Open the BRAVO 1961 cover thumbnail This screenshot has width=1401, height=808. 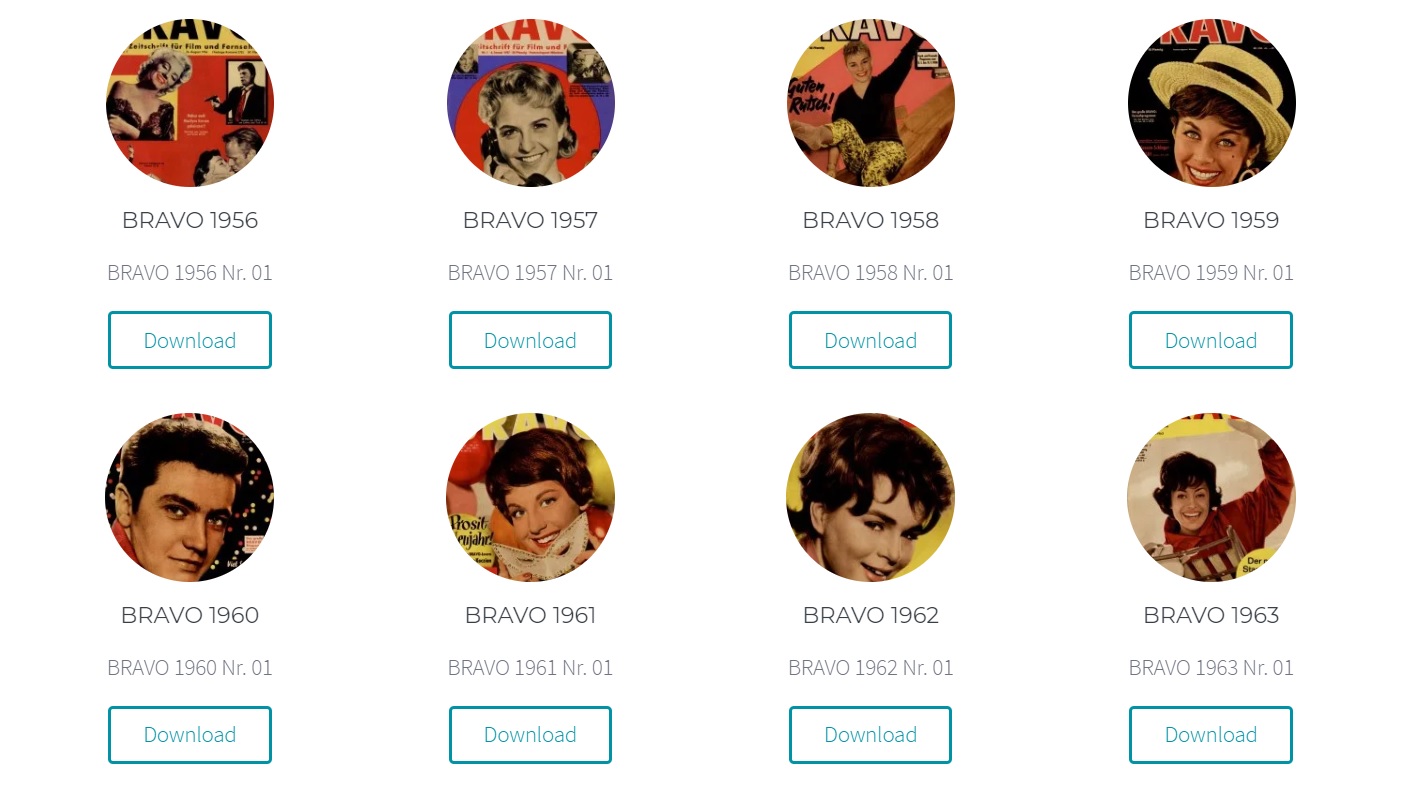[530, 497]
